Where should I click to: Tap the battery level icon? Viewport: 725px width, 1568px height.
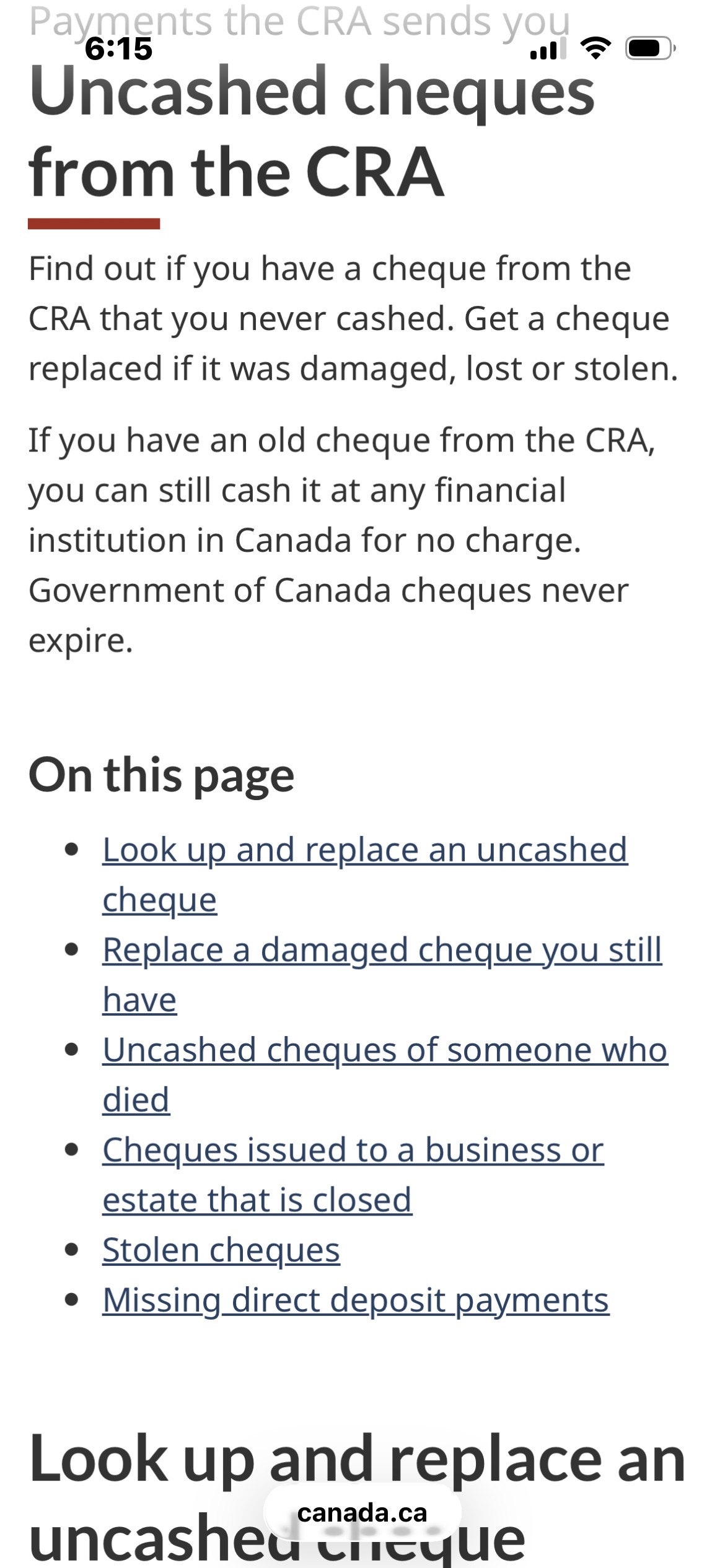click(649, 48)
